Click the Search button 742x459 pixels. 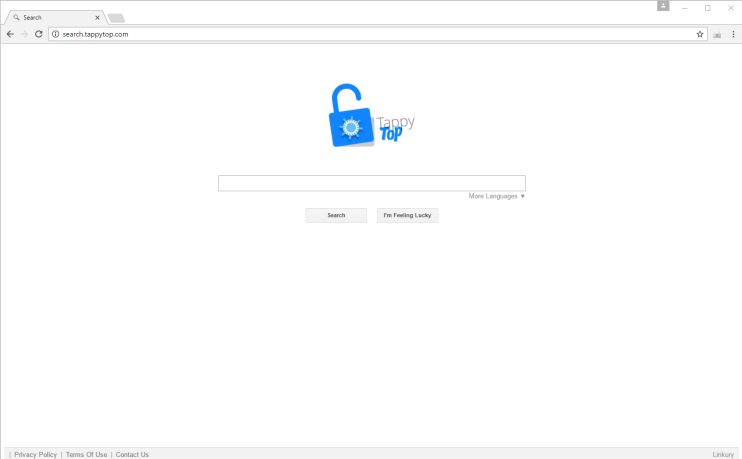click(336, 215)
